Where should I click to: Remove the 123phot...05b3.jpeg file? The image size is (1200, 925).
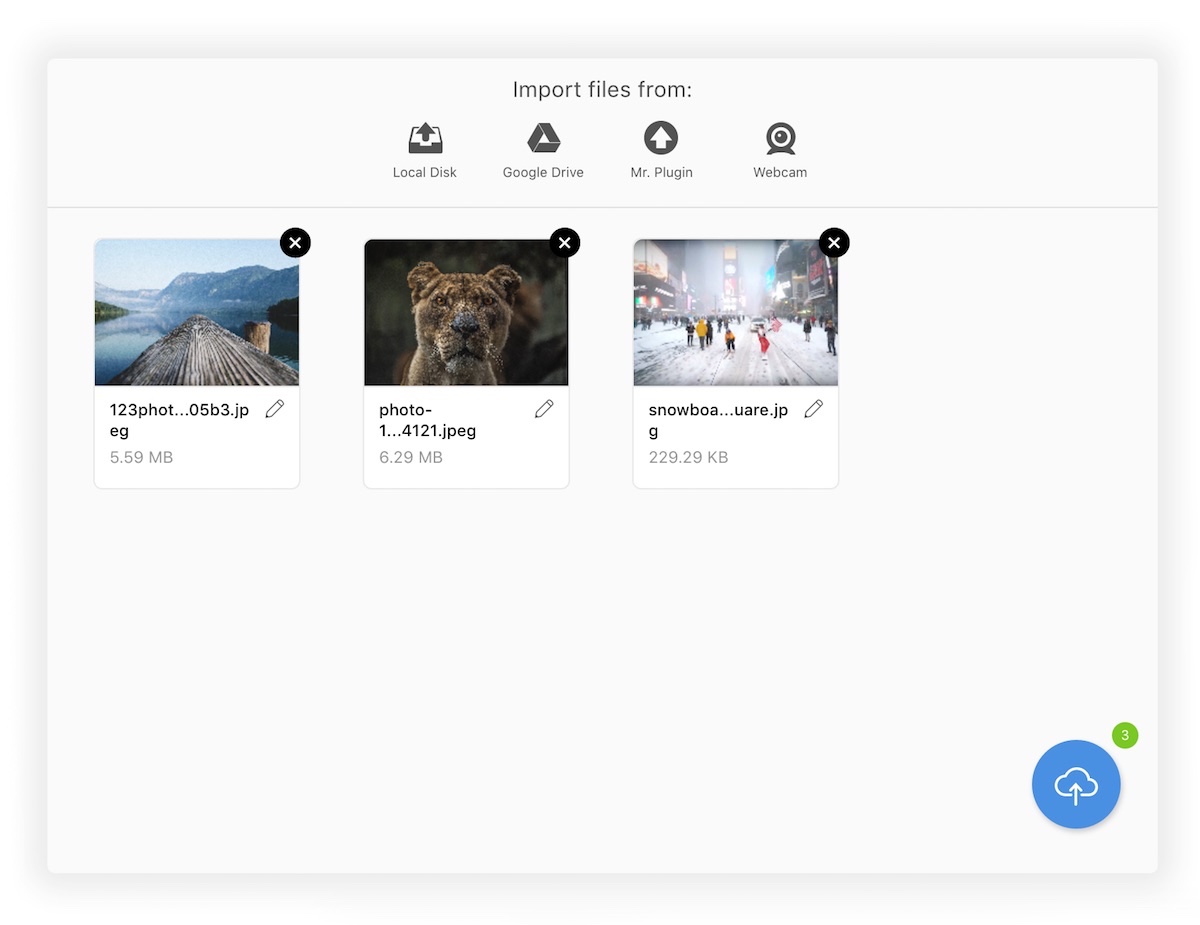(295, 242)
